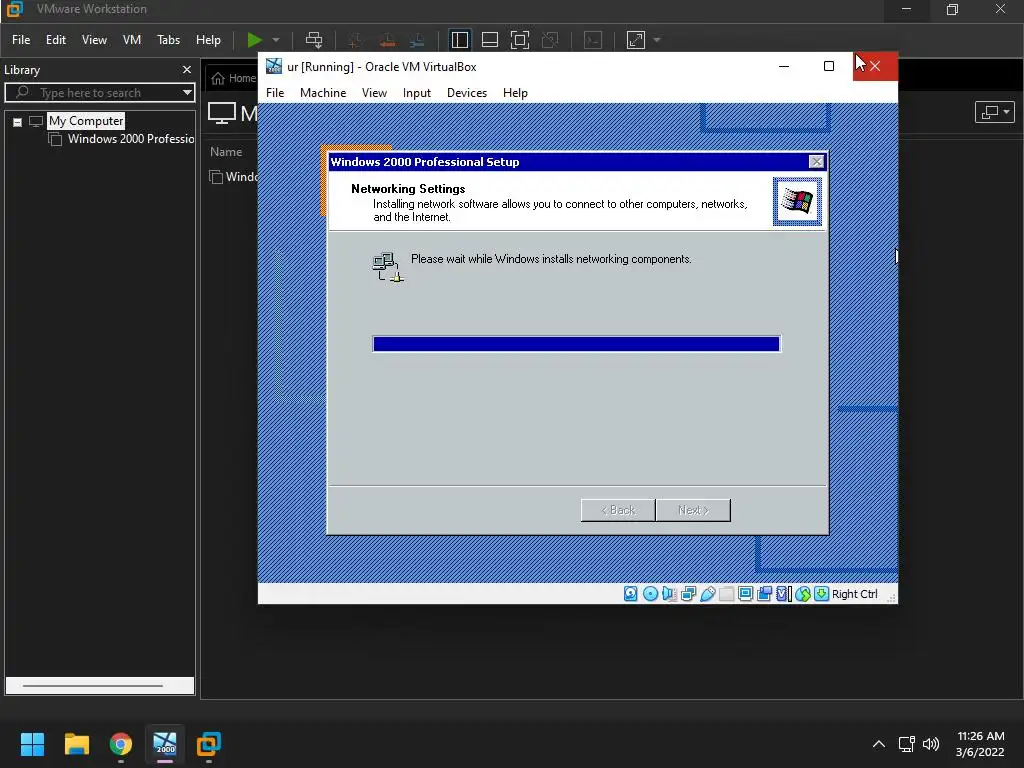
Task: Click VirtualBox 2000 VM taskbar icon
Action: point(165,744)
